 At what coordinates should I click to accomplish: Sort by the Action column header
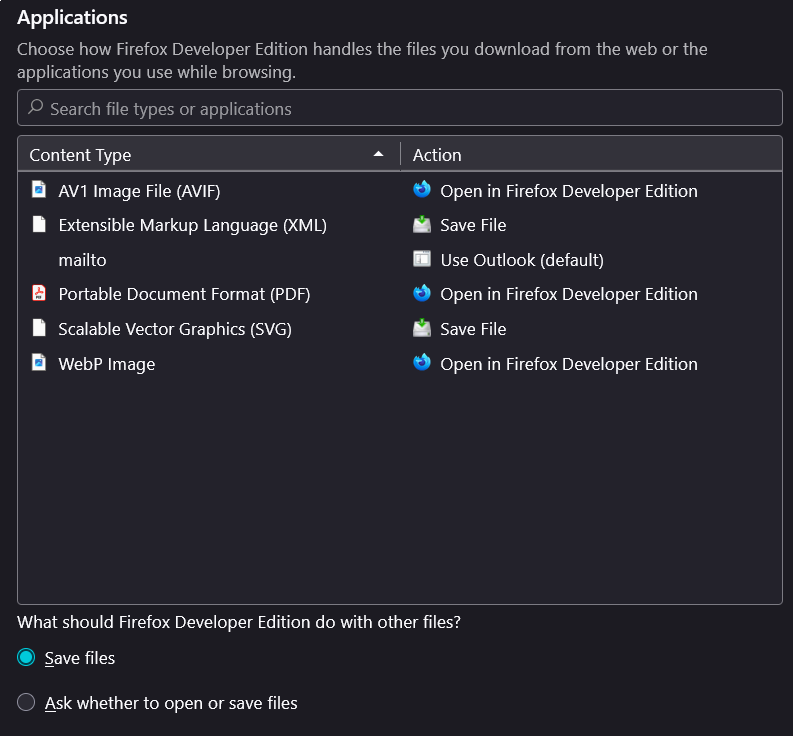[x=591, y=154]
